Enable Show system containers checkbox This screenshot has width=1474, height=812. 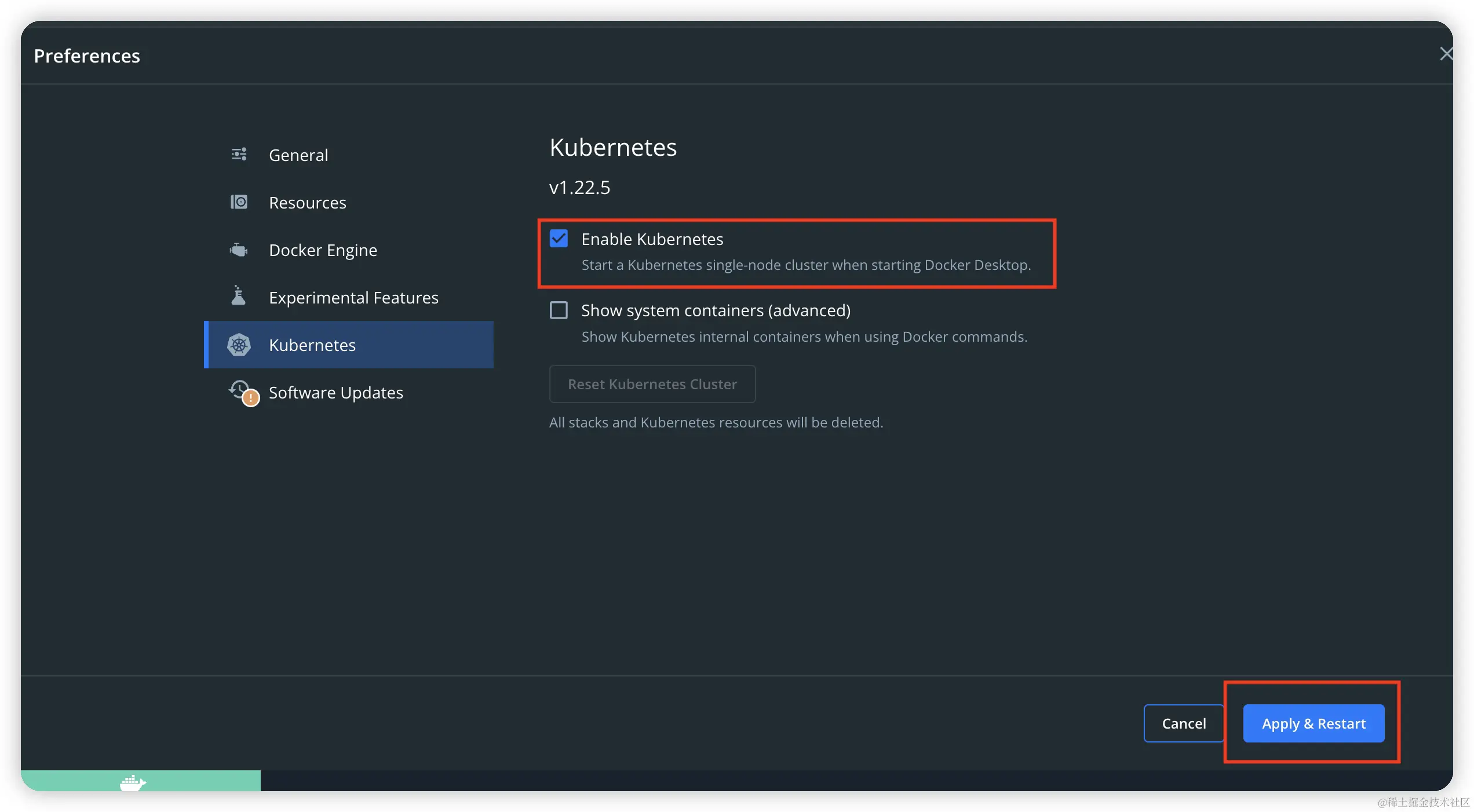coord(559,310)
